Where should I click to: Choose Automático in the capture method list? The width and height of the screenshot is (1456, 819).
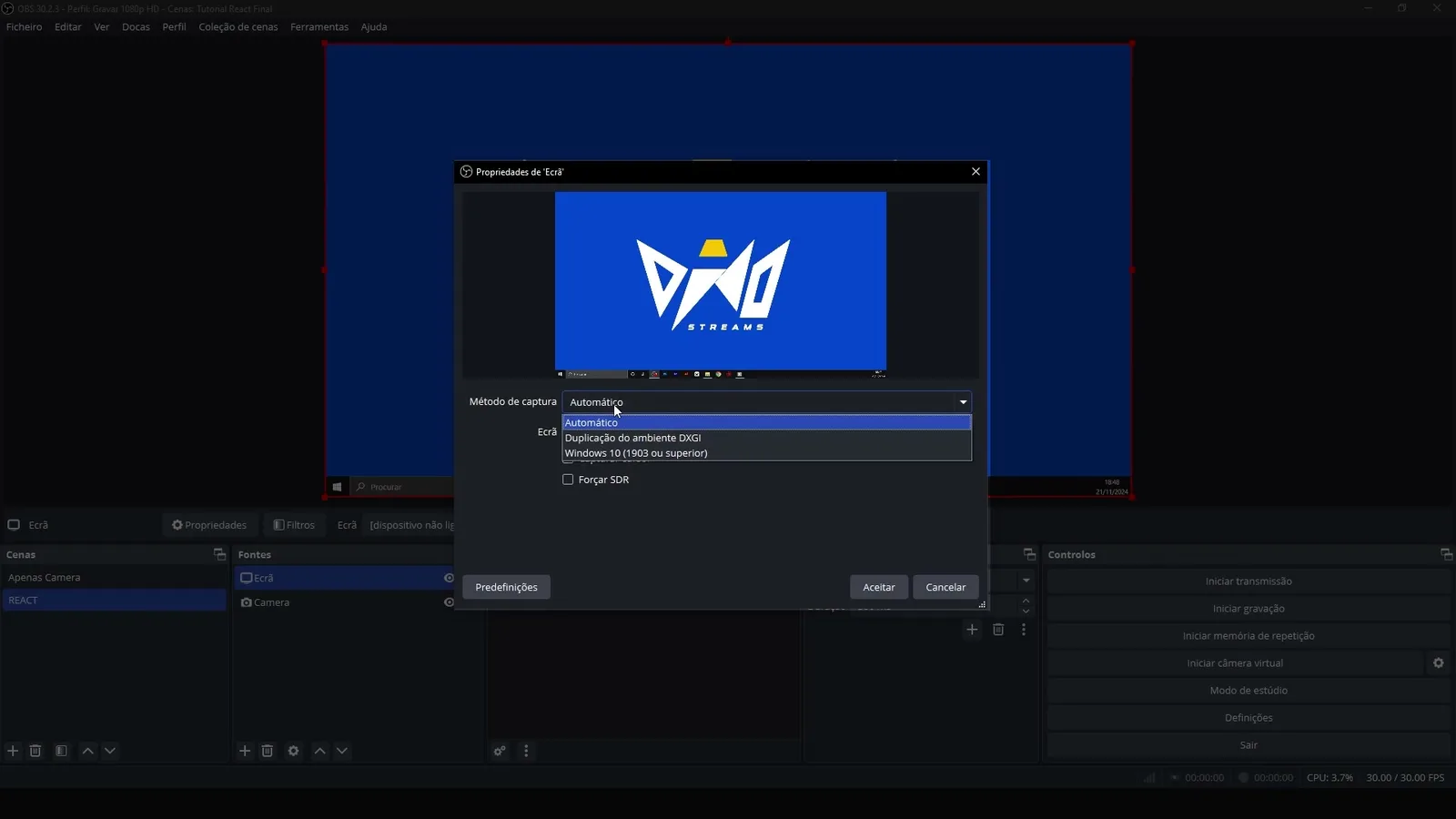[766, 422]
